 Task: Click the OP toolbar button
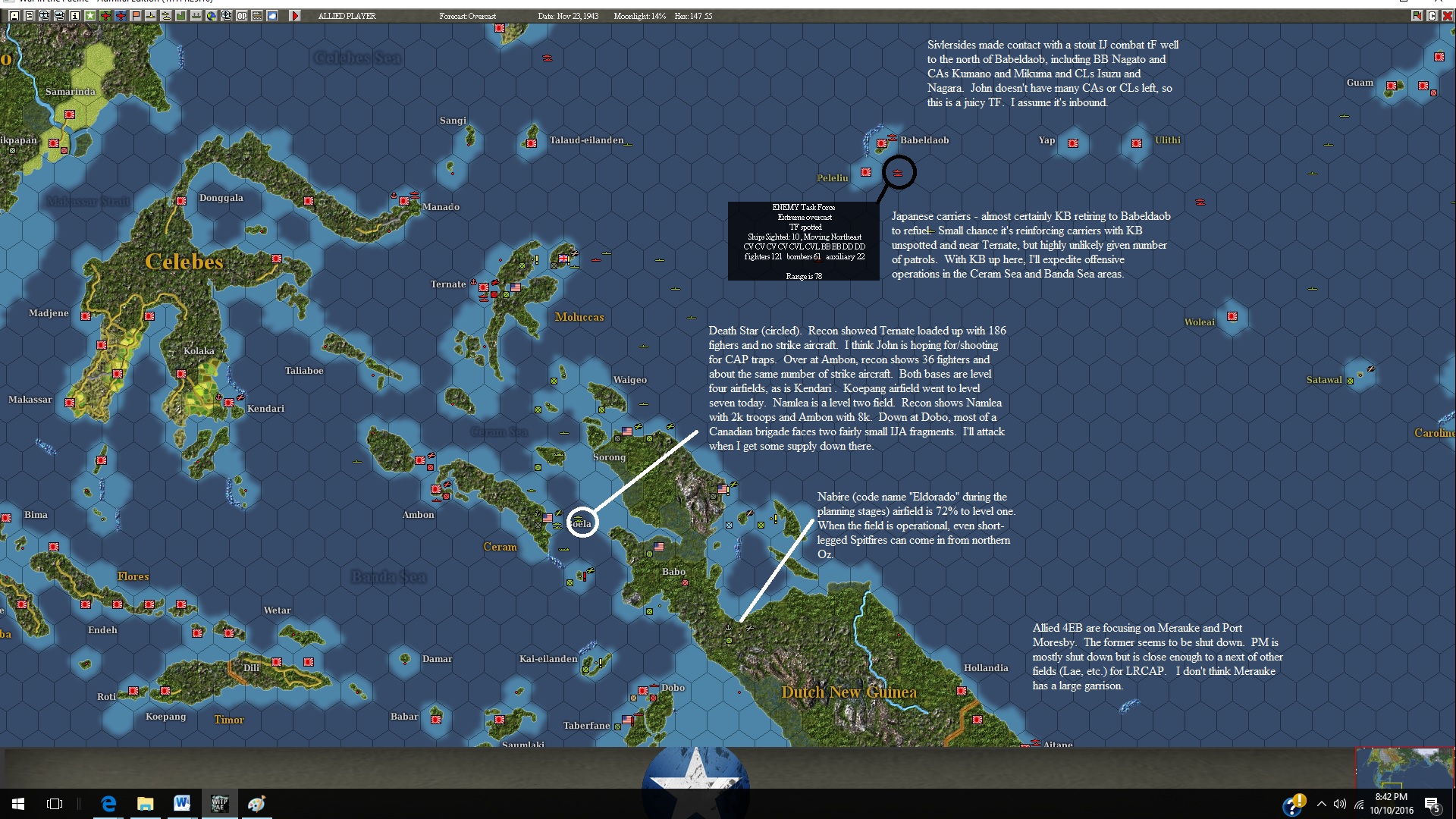pyautogui.click(x=241, y=15)
